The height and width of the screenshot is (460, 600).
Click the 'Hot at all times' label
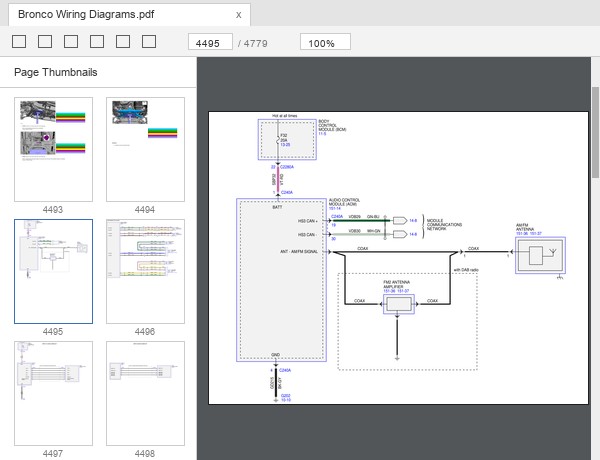click(x=285, y=116)
